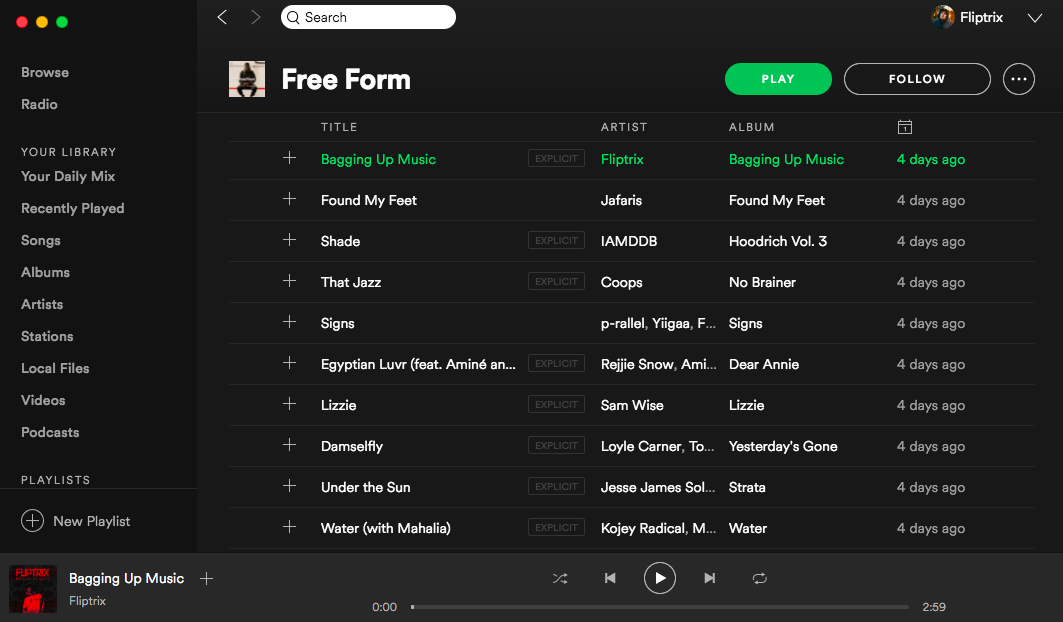Follow the Free Form playlist
Viewport: 1063px width, 622px height.
(917, 79)
